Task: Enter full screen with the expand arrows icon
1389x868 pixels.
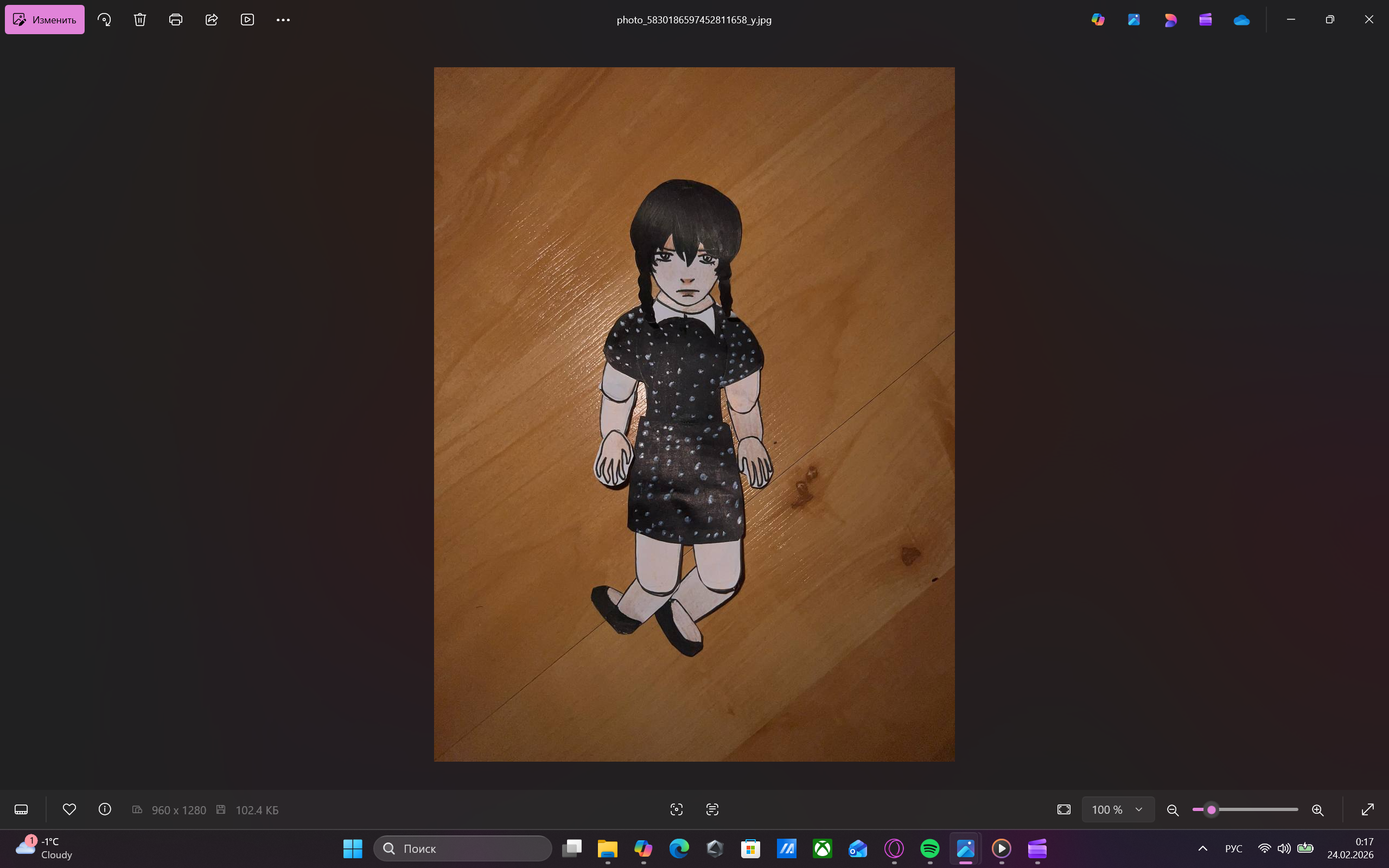Action: point(1368,809)
